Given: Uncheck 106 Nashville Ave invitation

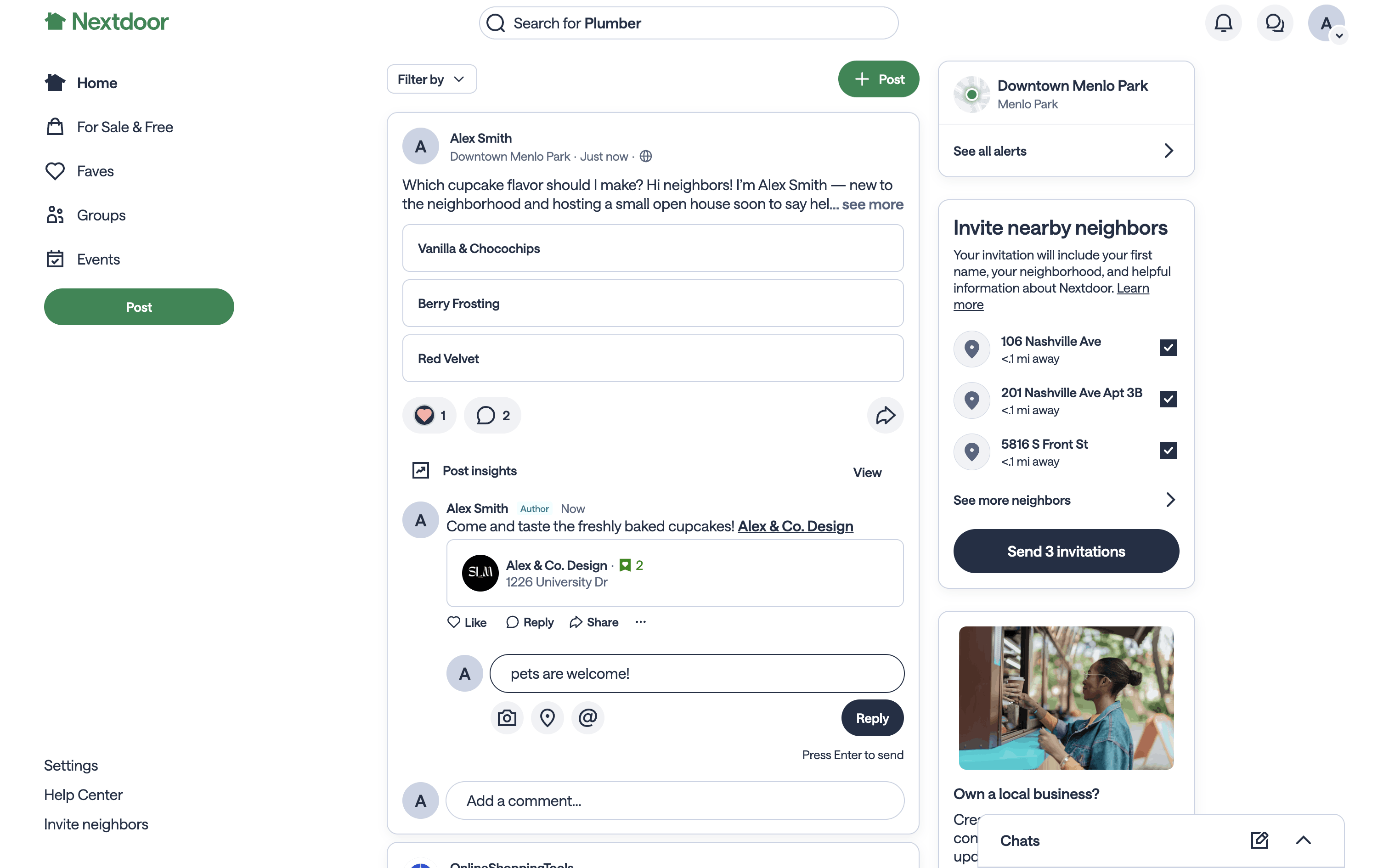Looking at the screenshot, I should pyautogui.click(x=1168, y=348).
